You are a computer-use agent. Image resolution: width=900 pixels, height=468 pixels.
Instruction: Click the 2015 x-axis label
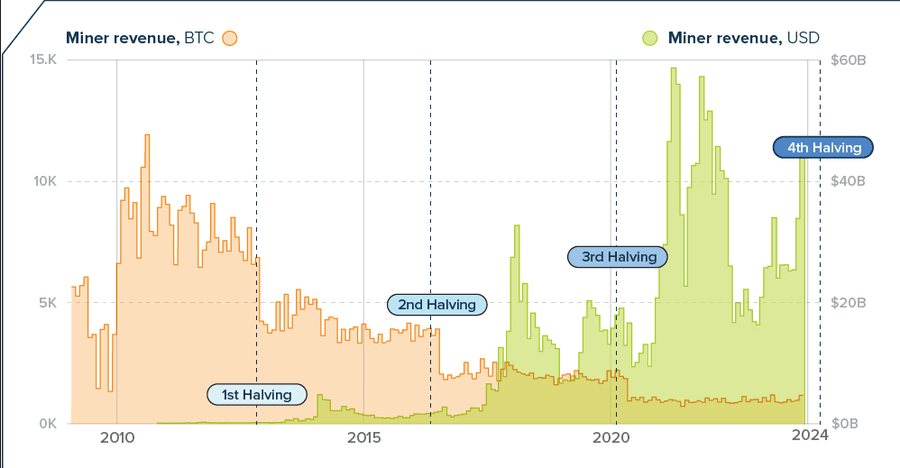[363, 437]
